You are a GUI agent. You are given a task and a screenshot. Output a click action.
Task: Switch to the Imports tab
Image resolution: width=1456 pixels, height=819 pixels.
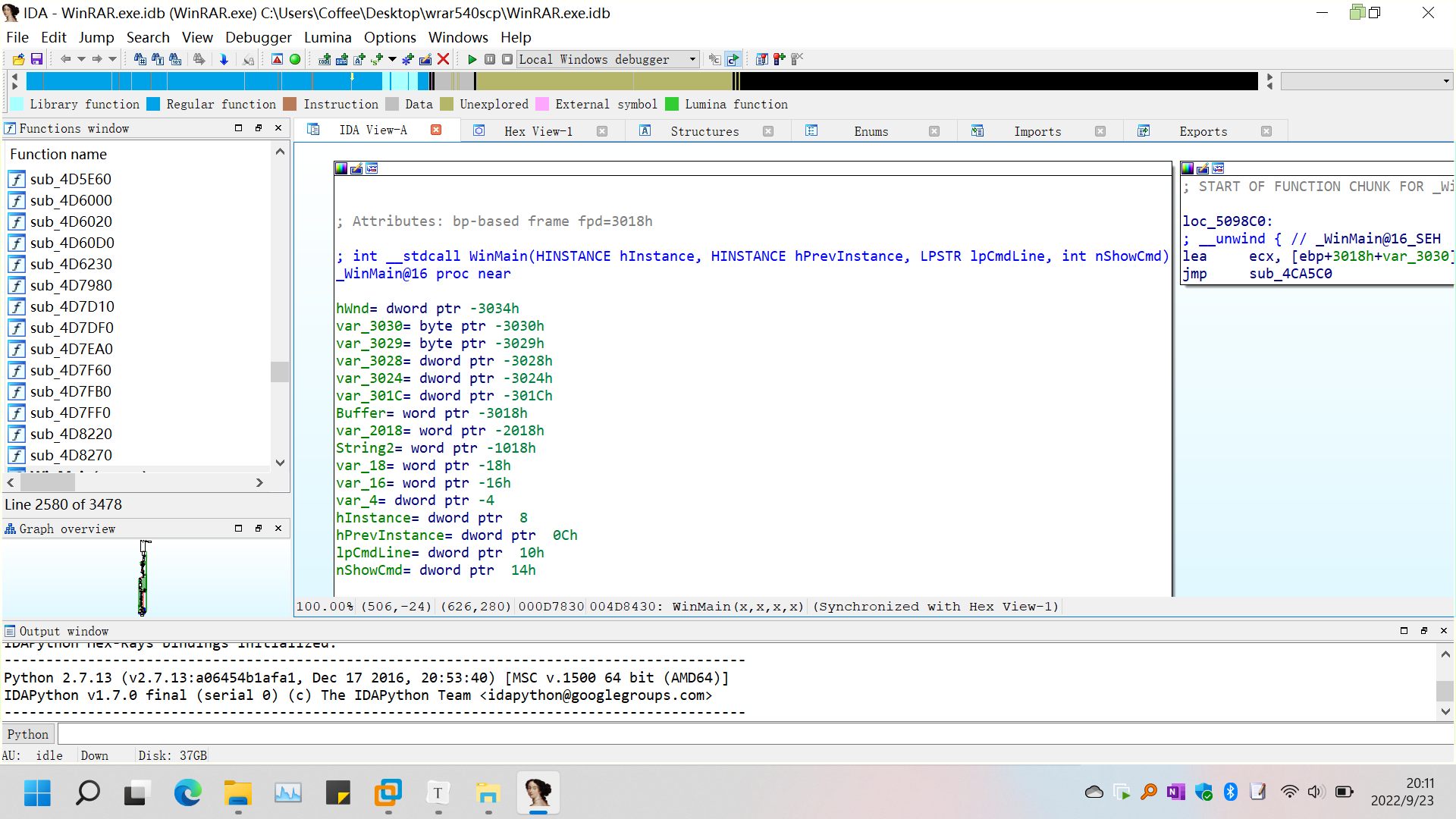point(1037,131)
